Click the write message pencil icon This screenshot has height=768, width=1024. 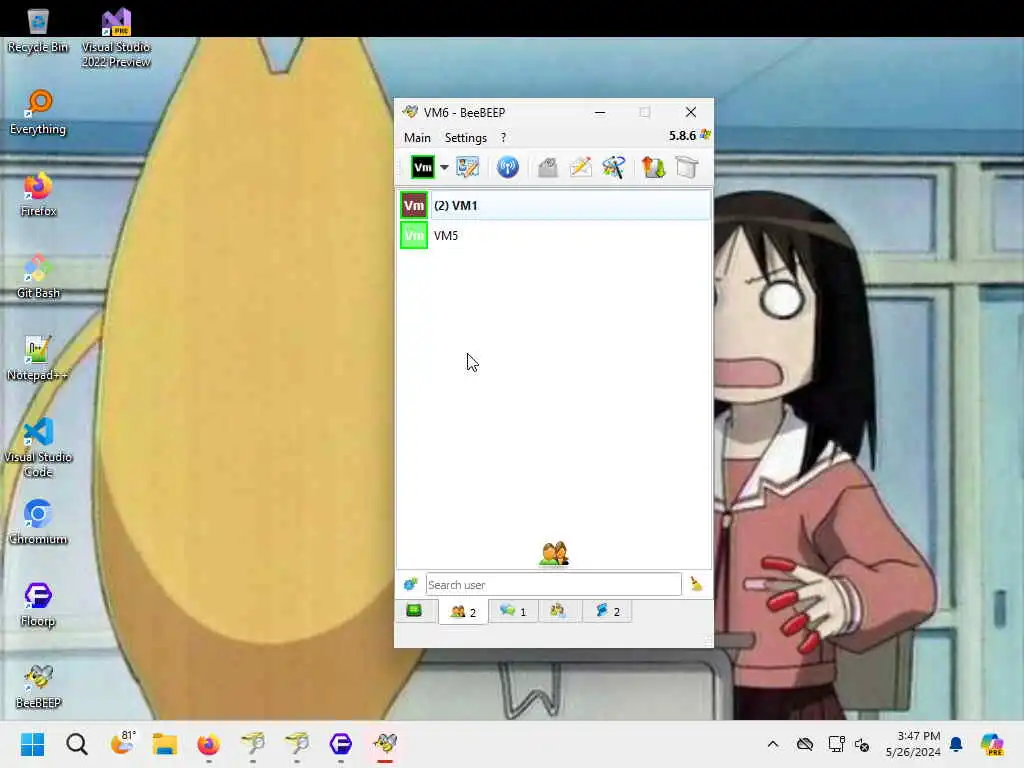pos(581,168)
